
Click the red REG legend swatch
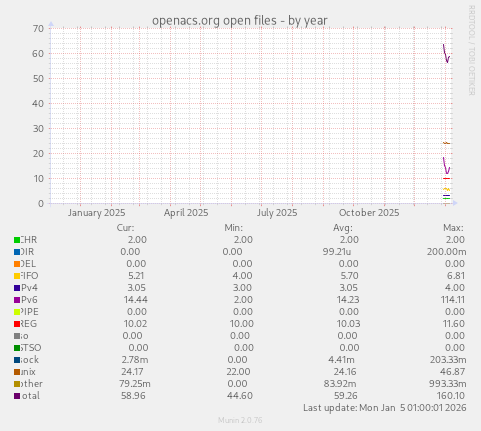click(17, 324)
